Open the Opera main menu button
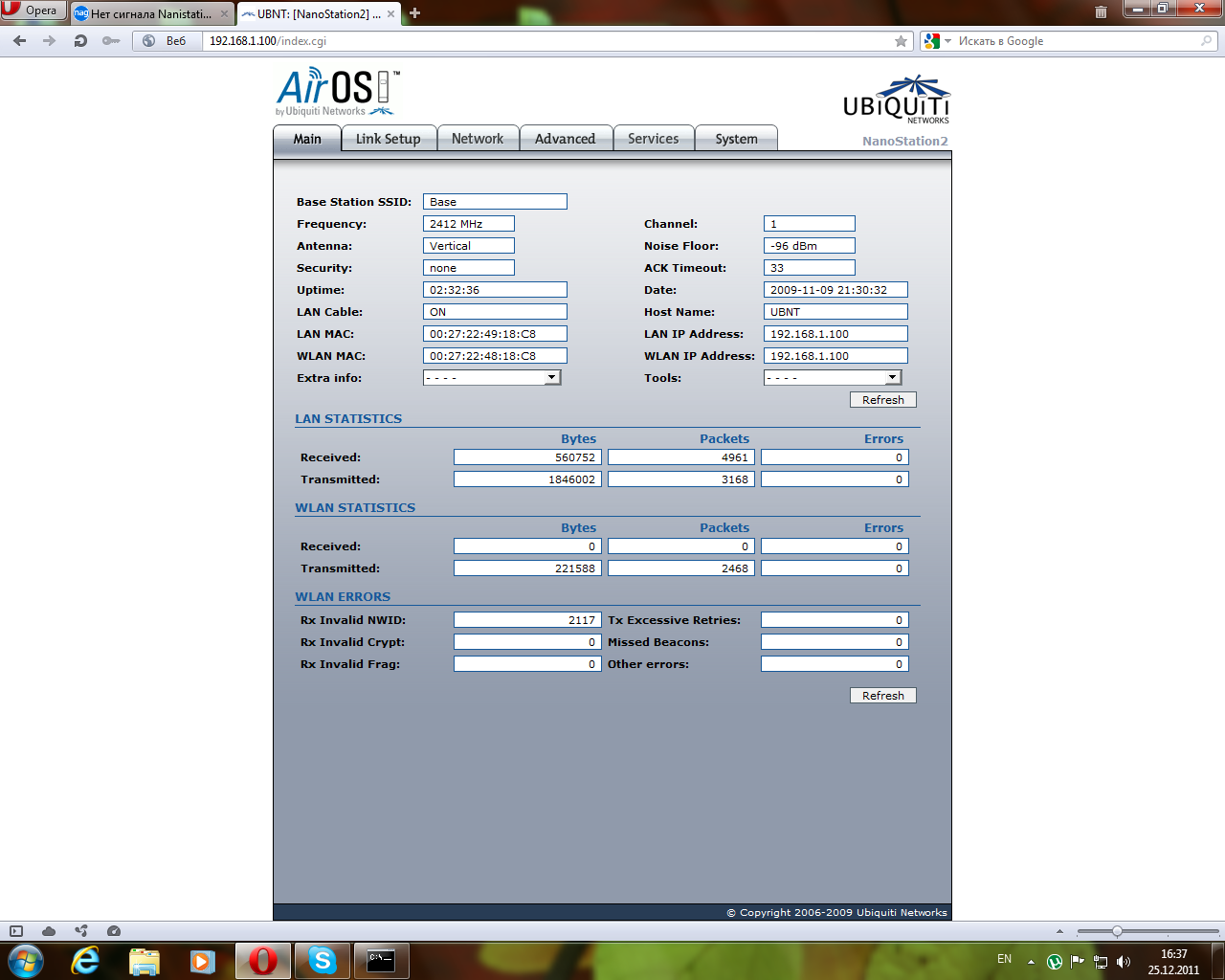1225x980 pixels. [33, 11]
